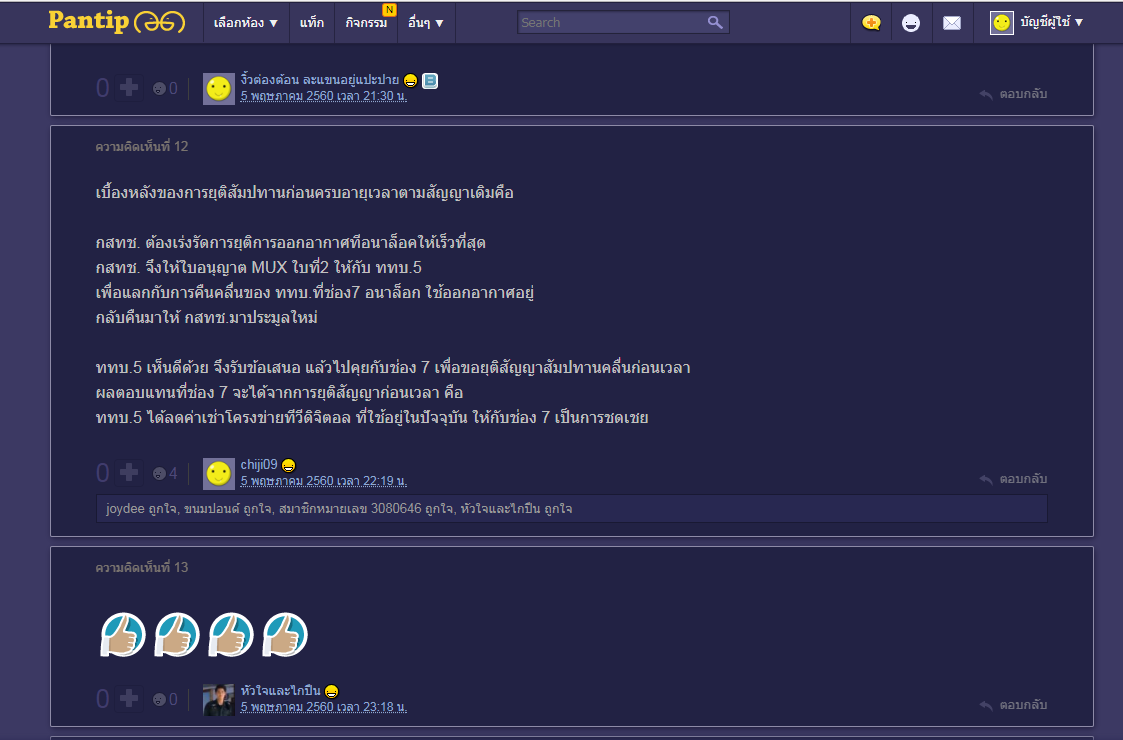Screen dimensions: 1123x740
Task: Open profile link จิ๋วต่องต้อน ละแขนอยู่แปะป่าย
Action: (x=319, y=80)
